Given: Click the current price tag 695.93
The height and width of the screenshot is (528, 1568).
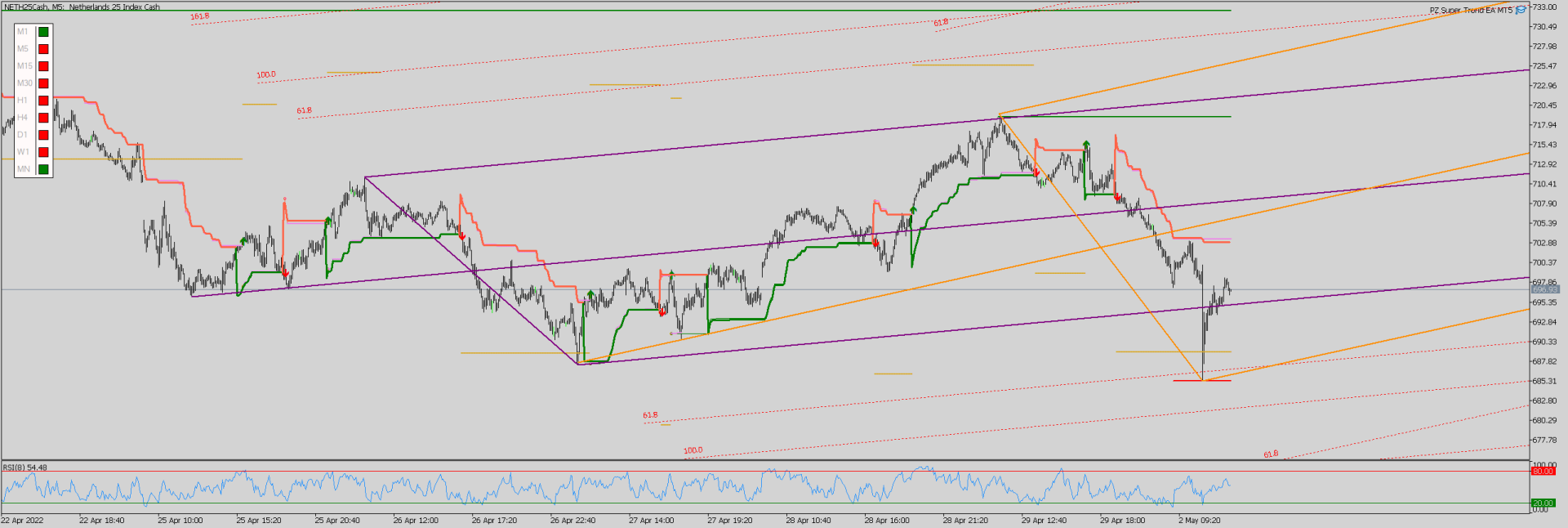Looking at the screenshot, I should pos(1545,289).
